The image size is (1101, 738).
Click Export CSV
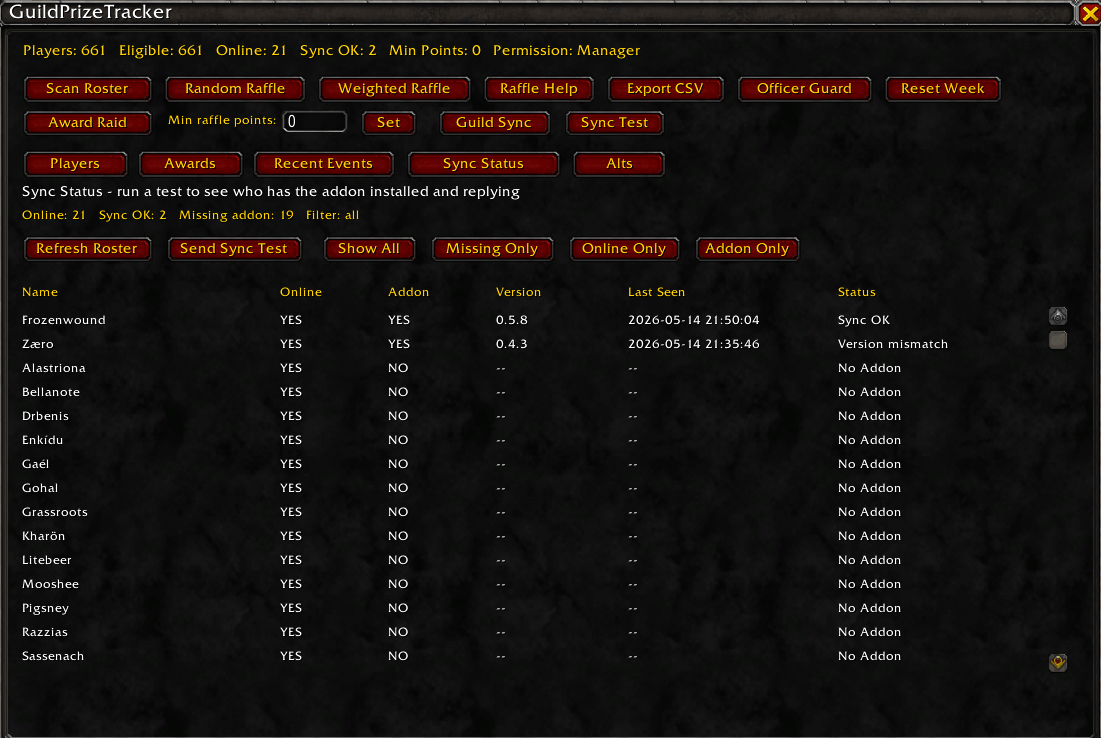coord(665,88)
